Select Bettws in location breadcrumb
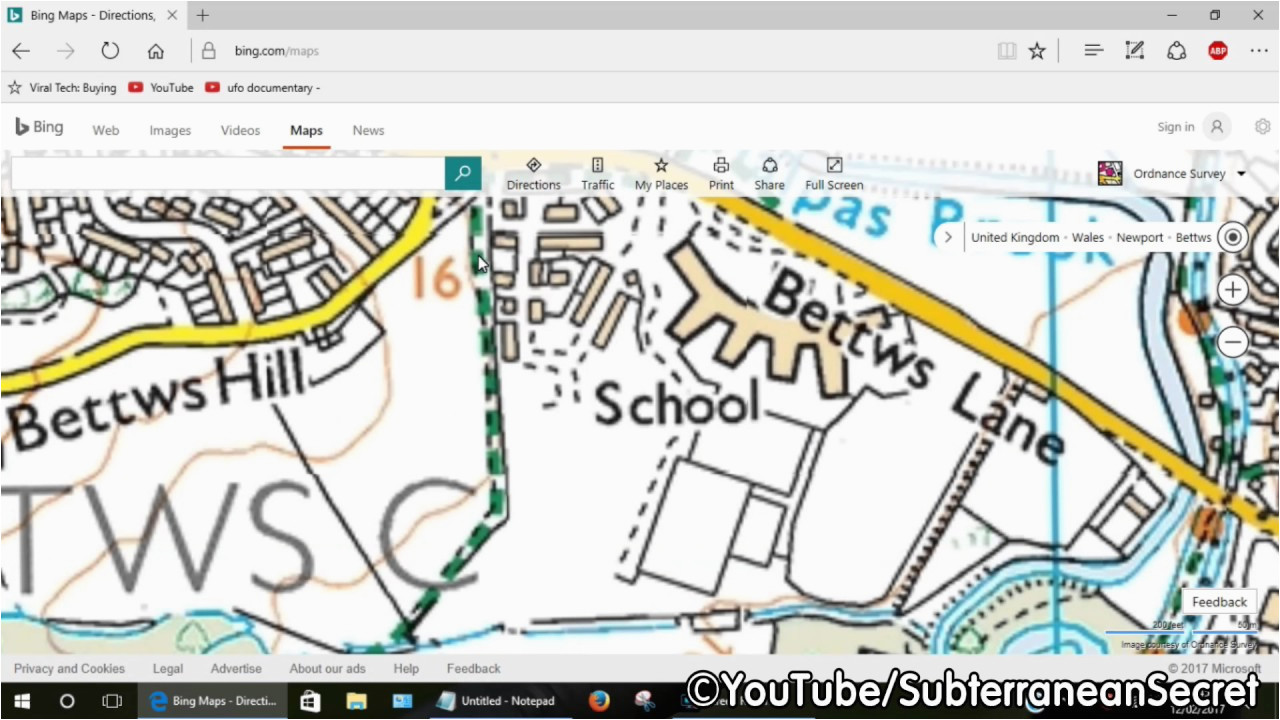Viewport: 1280px width, 720px height. (x=1193, y=238)
